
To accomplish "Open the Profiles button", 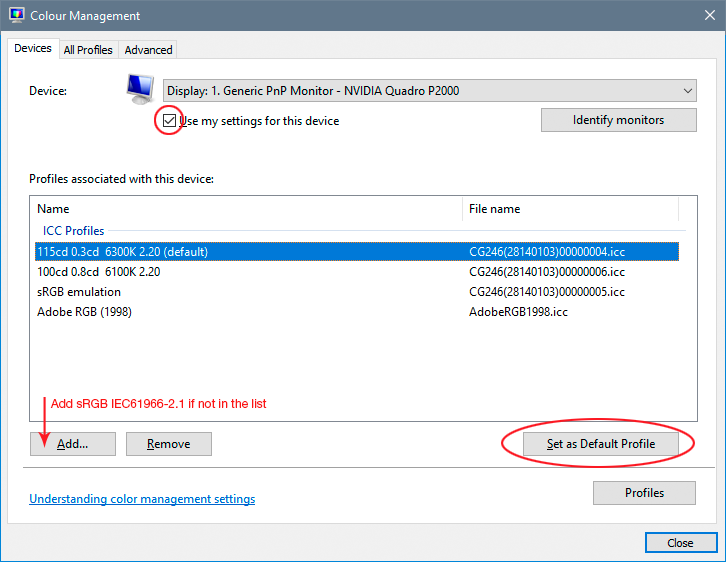I will tap(644, 493).
